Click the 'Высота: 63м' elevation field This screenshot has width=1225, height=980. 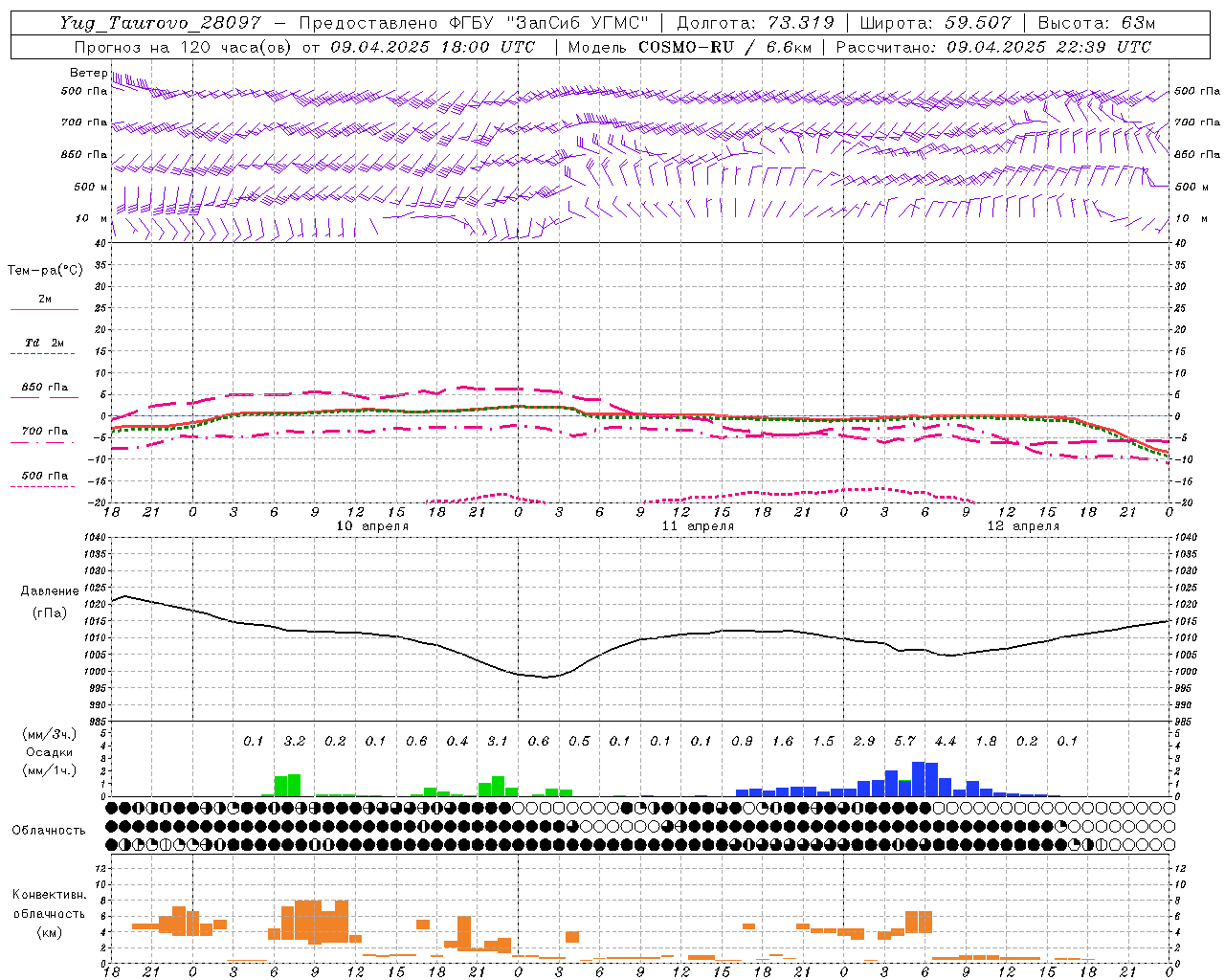coord(1096,23)
